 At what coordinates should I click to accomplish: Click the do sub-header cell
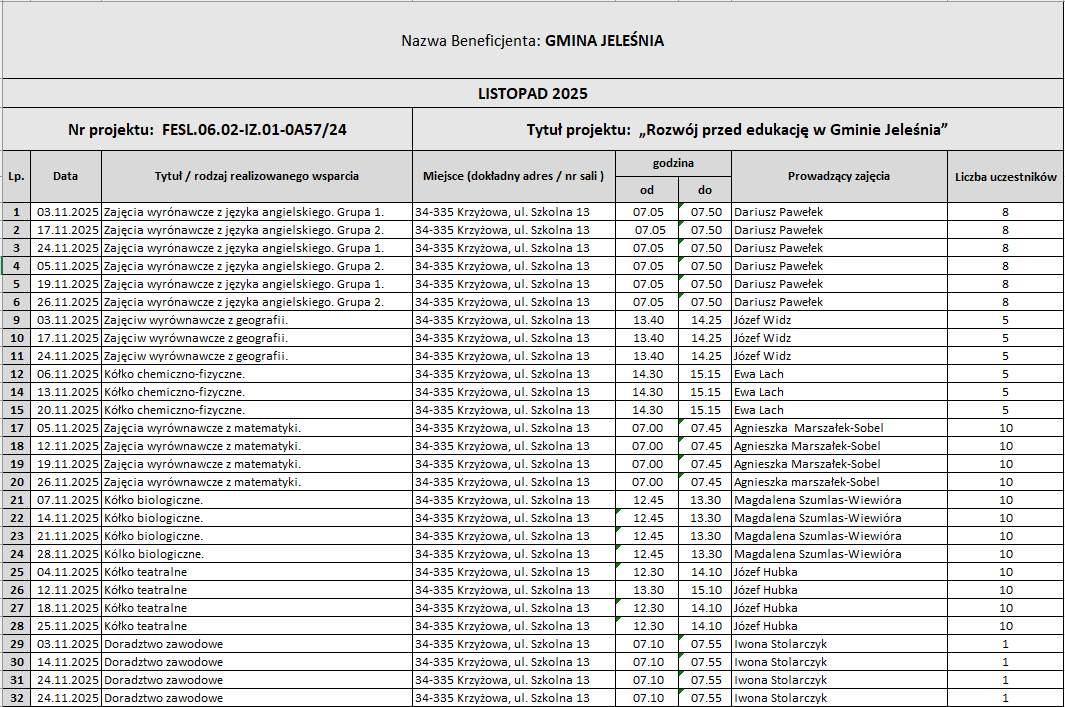coord(705,189)
